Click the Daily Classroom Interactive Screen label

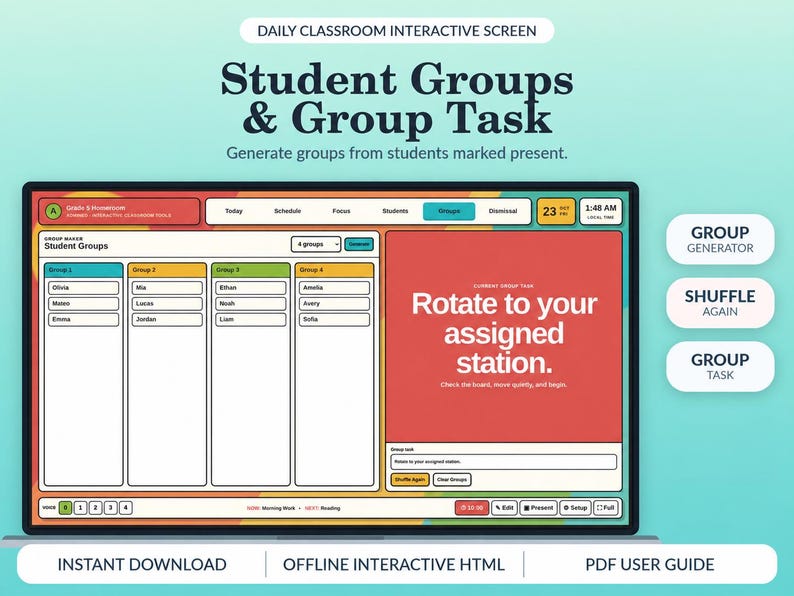click(x=396, y=31)
